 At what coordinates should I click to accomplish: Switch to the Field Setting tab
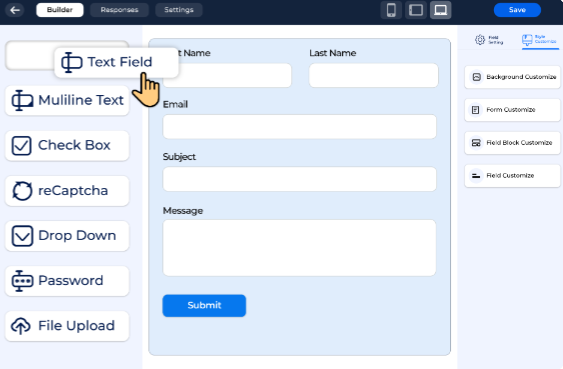coord(489,39)
